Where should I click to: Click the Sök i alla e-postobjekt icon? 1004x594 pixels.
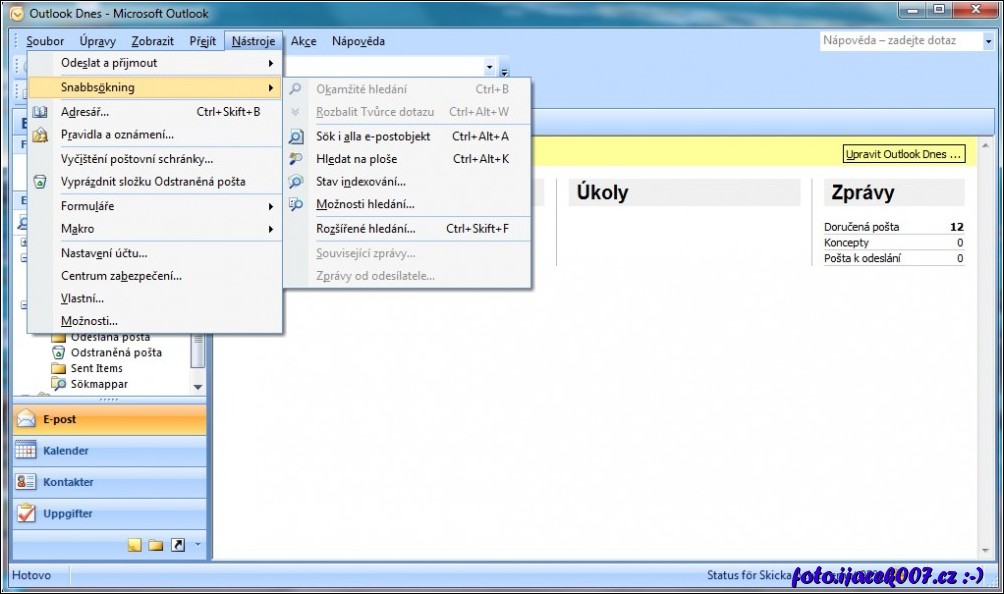[296, 137]
